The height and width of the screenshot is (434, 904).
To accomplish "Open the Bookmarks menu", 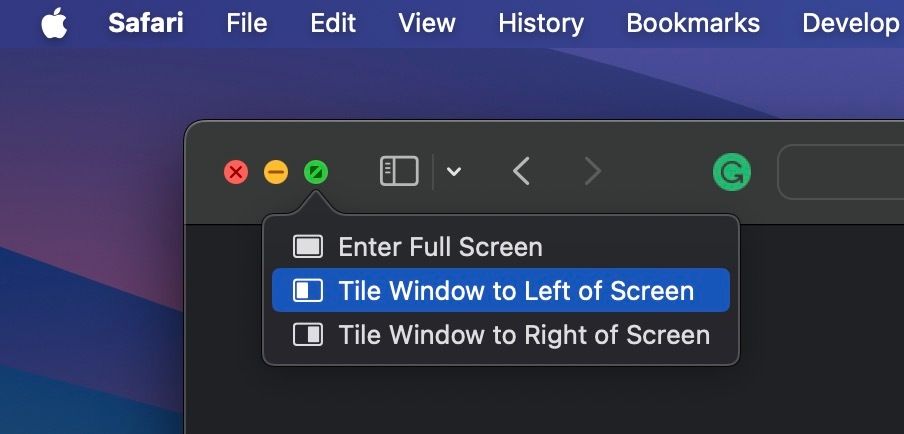I will (693, 23).
